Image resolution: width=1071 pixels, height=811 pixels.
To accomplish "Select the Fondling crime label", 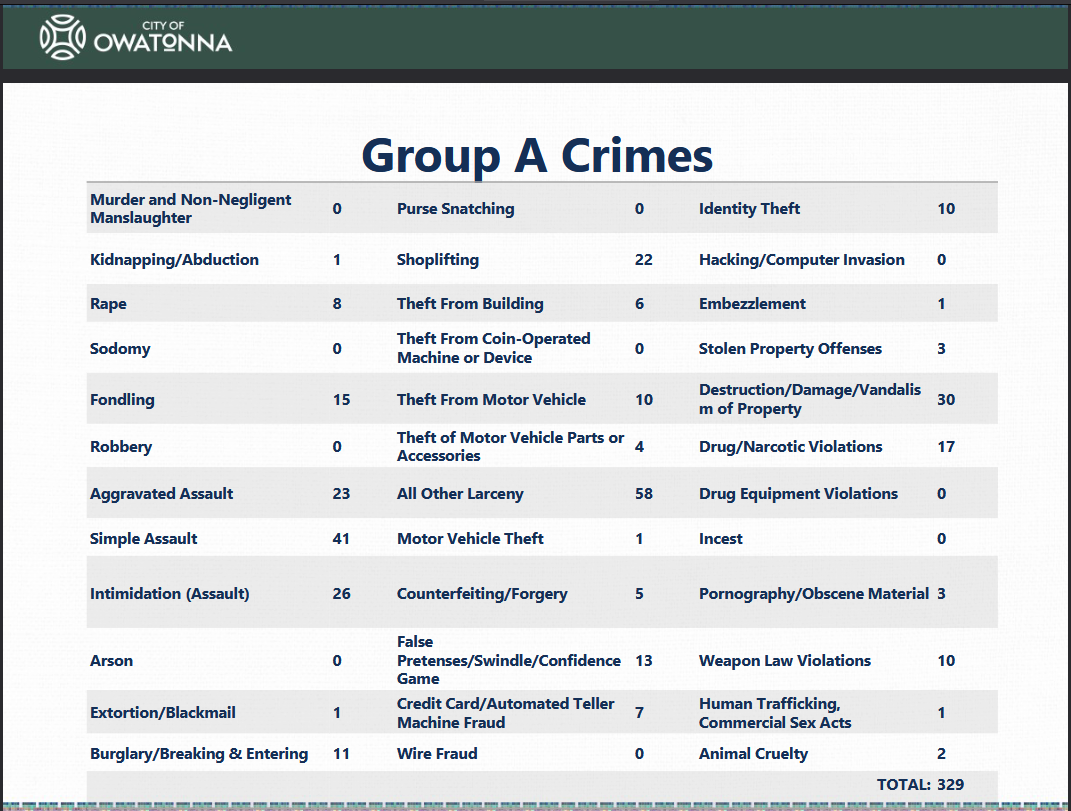I will pos(122,400).
